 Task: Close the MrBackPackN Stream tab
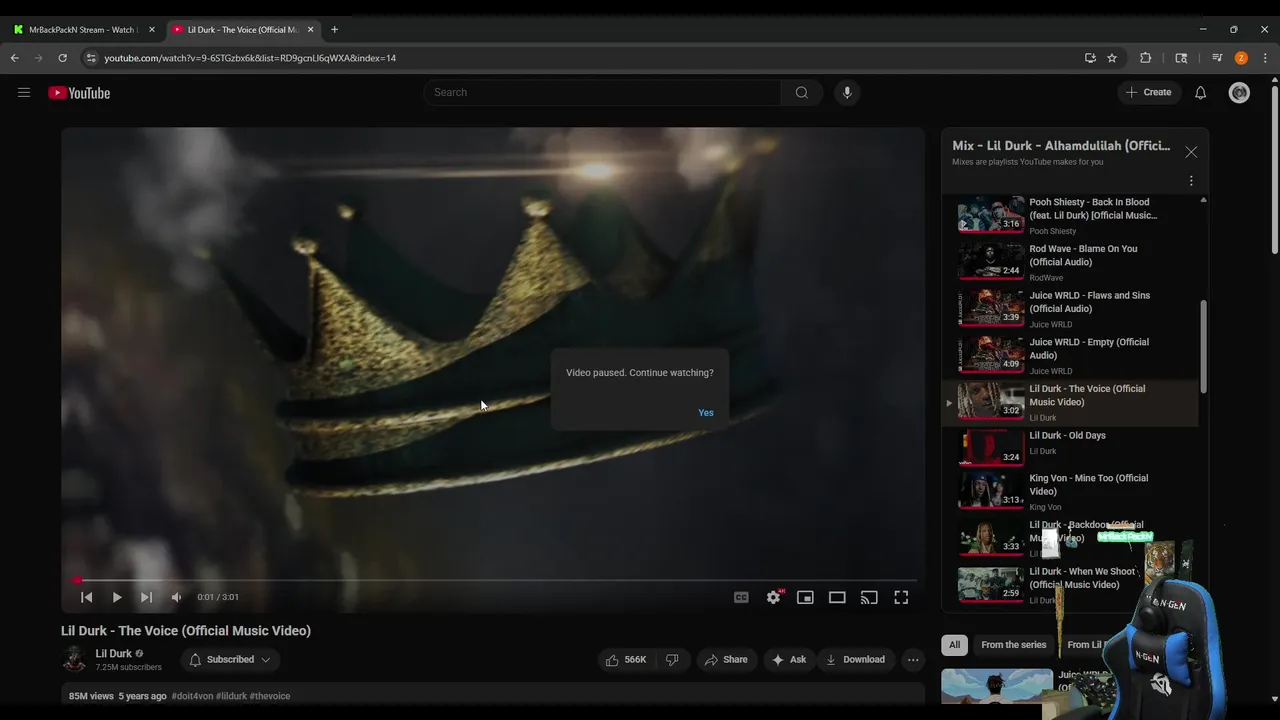[152, 30]
